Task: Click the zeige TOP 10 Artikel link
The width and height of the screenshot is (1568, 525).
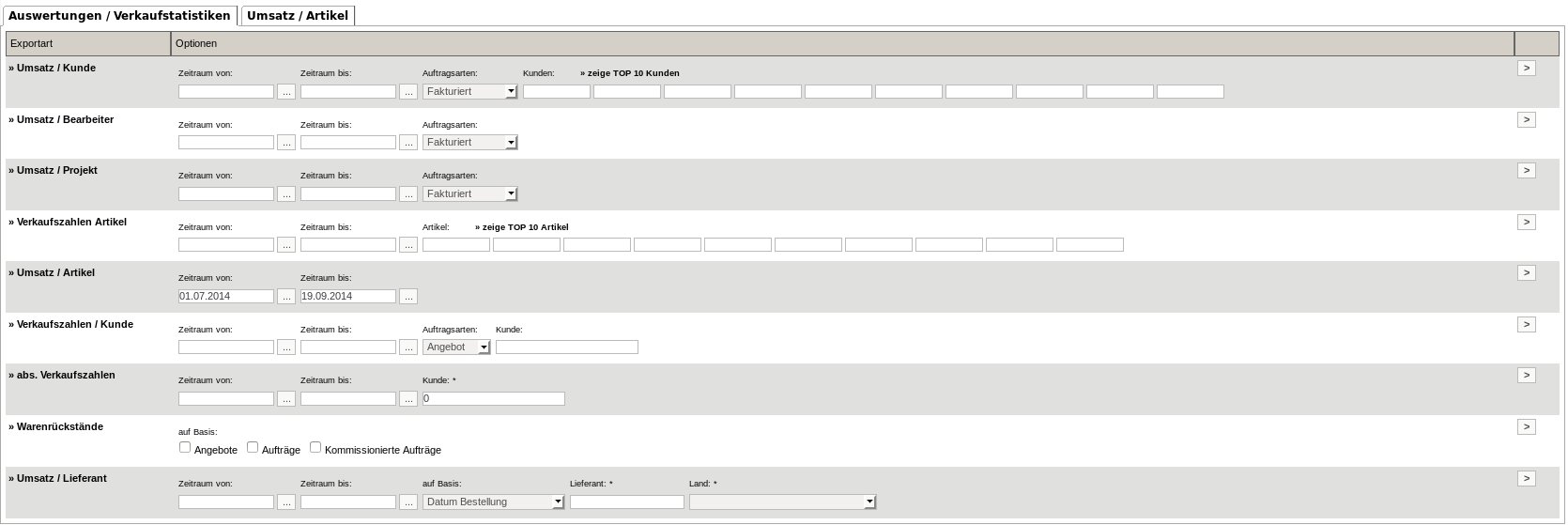Action: click(522, 227)
